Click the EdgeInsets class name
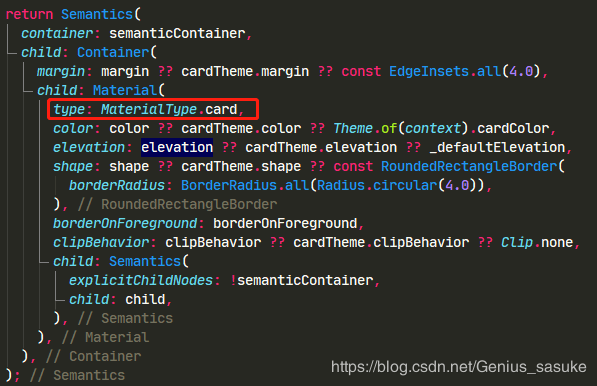The height and width of the screenshot is (386, 597). point(428,72)
